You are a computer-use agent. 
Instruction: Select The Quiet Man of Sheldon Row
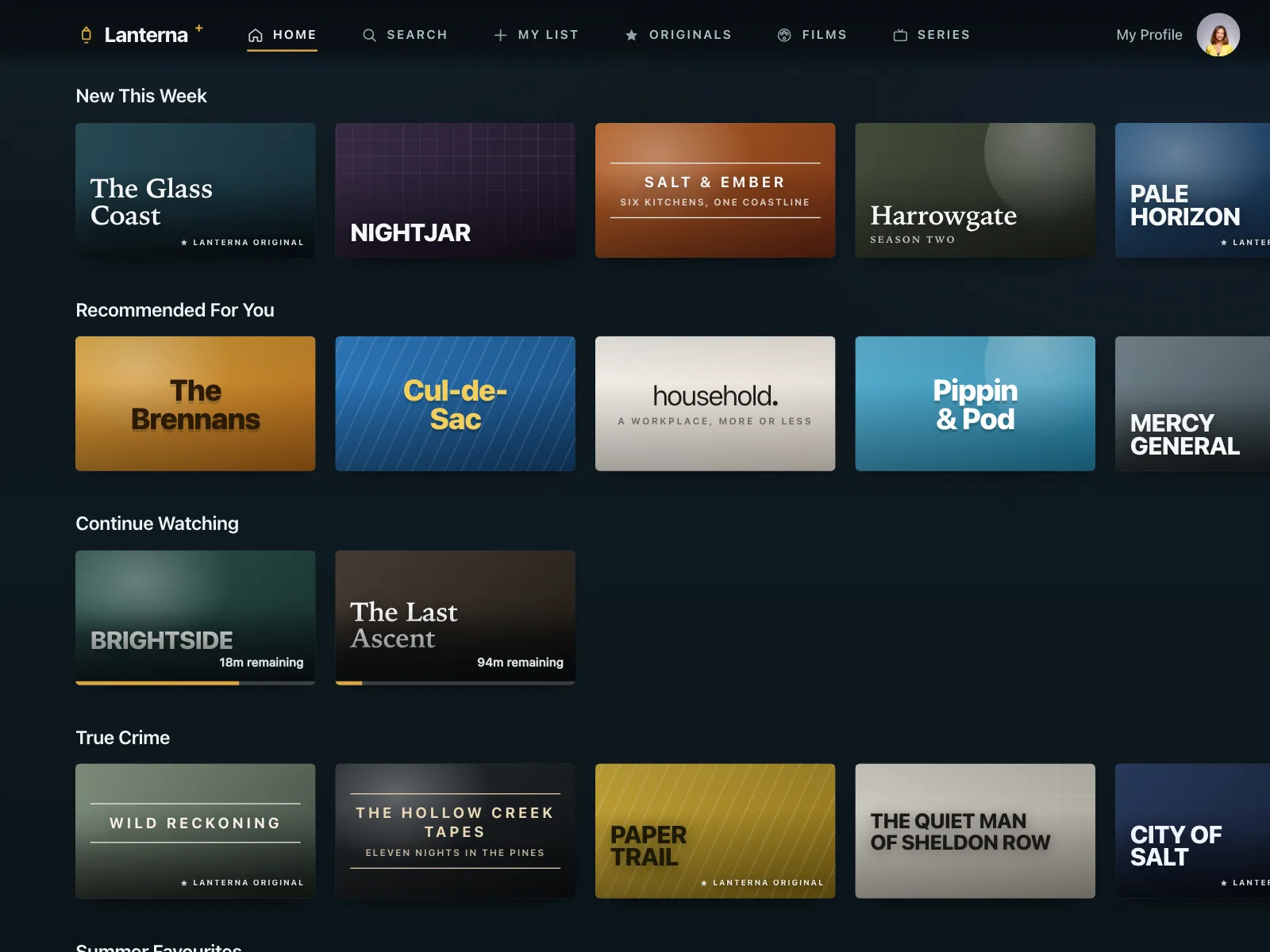coord(976,831)
